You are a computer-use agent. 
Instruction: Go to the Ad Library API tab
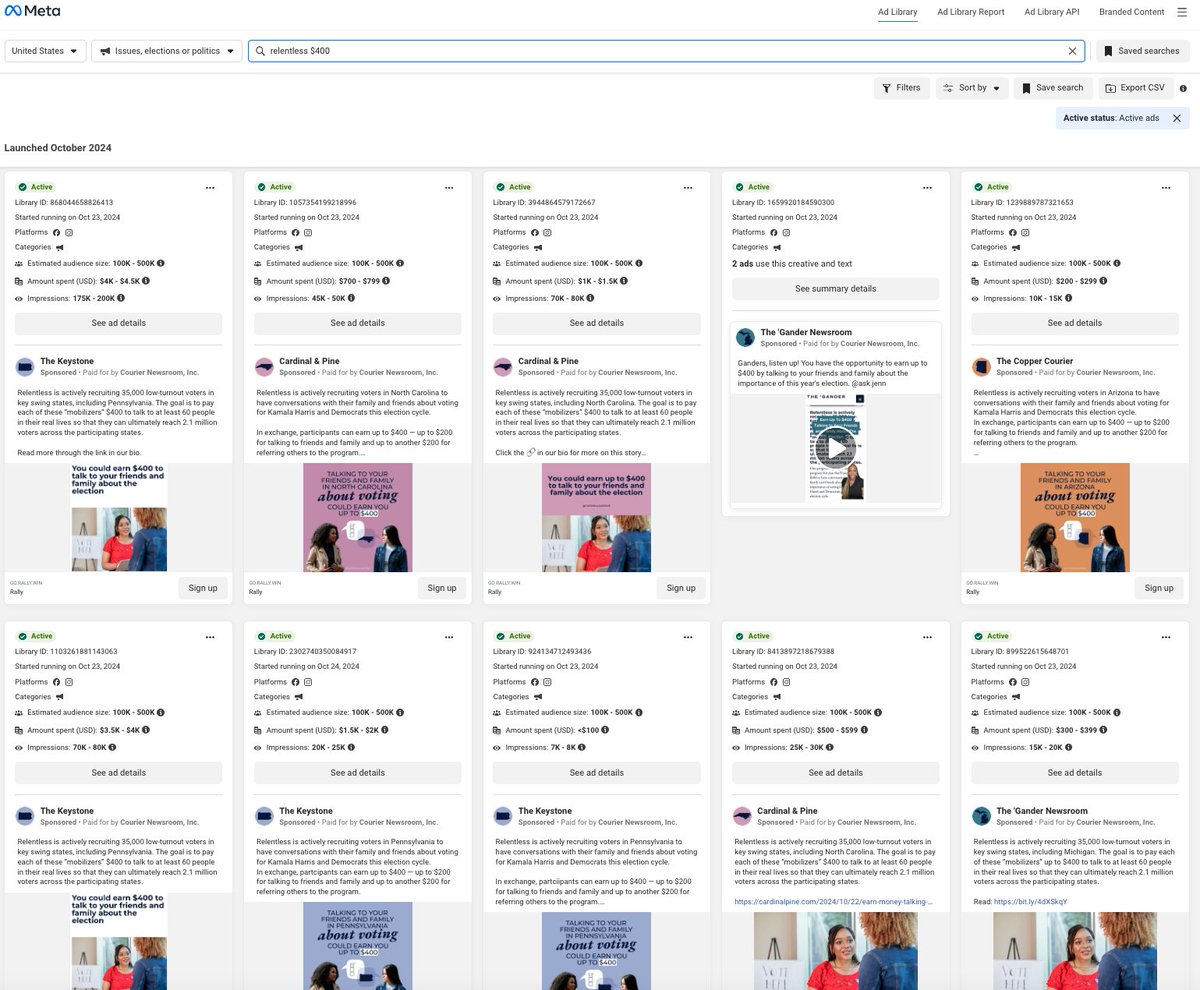click(1051, 12)
